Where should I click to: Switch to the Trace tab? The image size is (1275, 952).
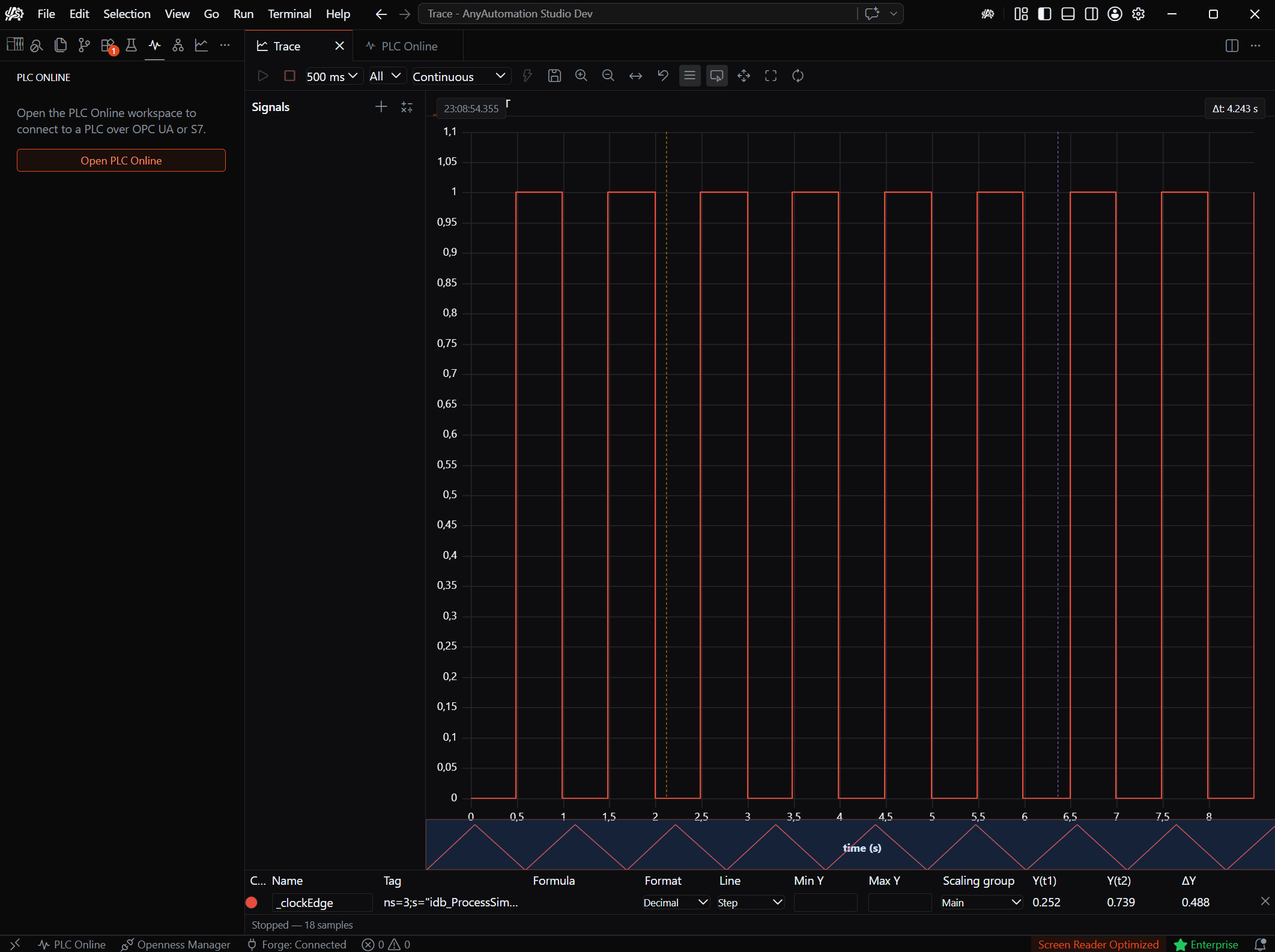286,46
